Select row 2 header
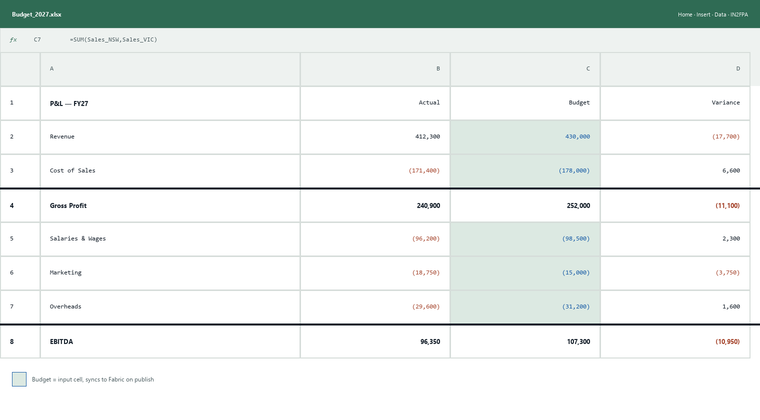 pyautogui.click(x=20, y=137)
